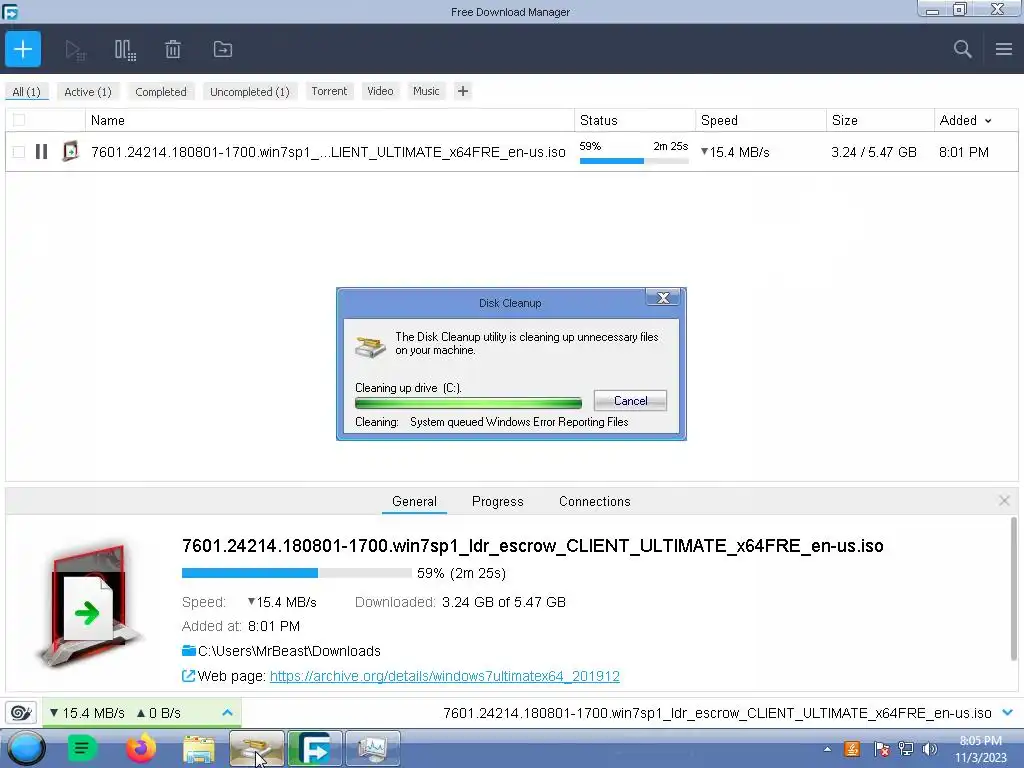The image size is (1024, 768).
Task: Click Free Download Manager taskbar button
Action: click(314, 748)
